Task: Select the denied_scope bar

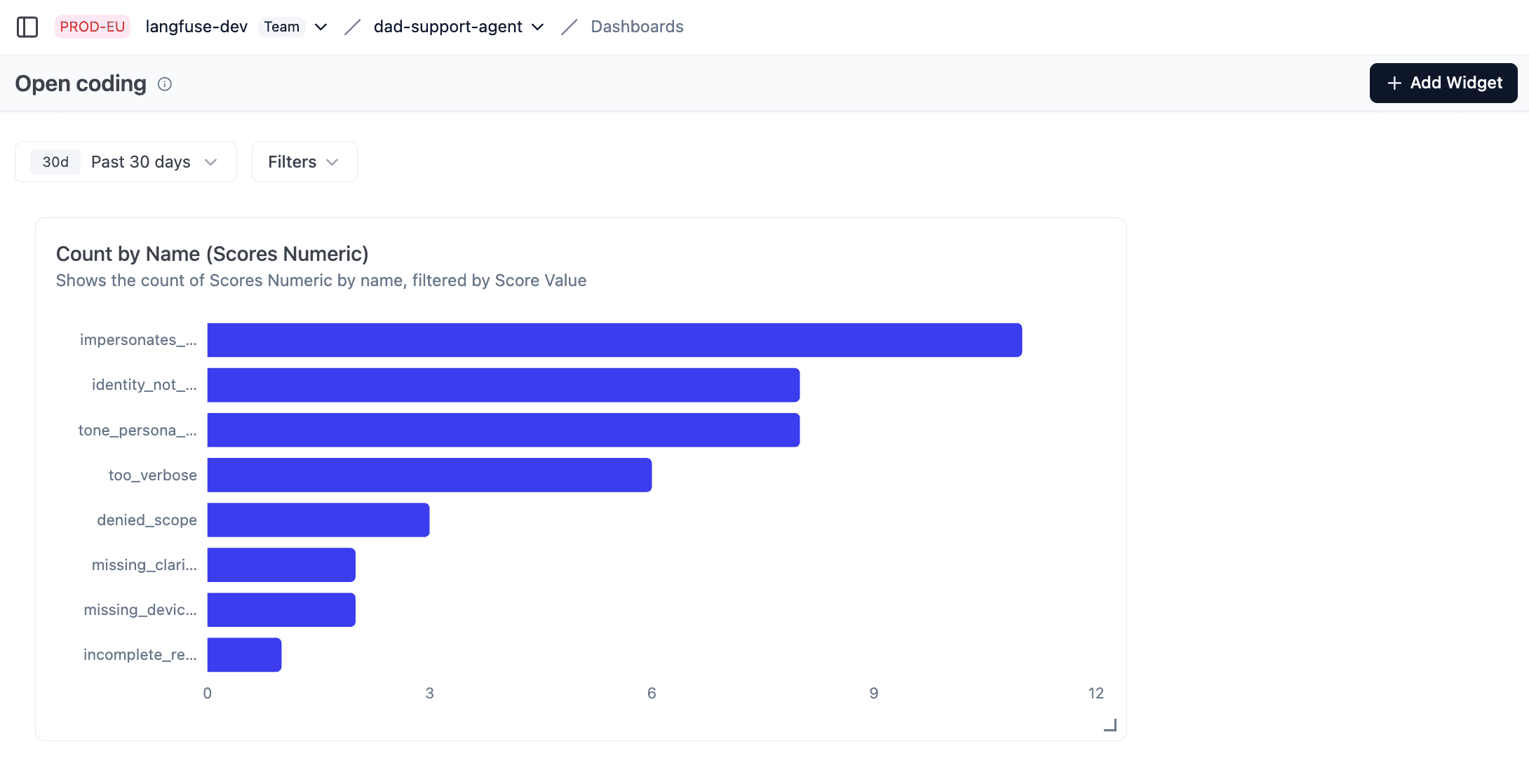Action: tap(318, 520)
